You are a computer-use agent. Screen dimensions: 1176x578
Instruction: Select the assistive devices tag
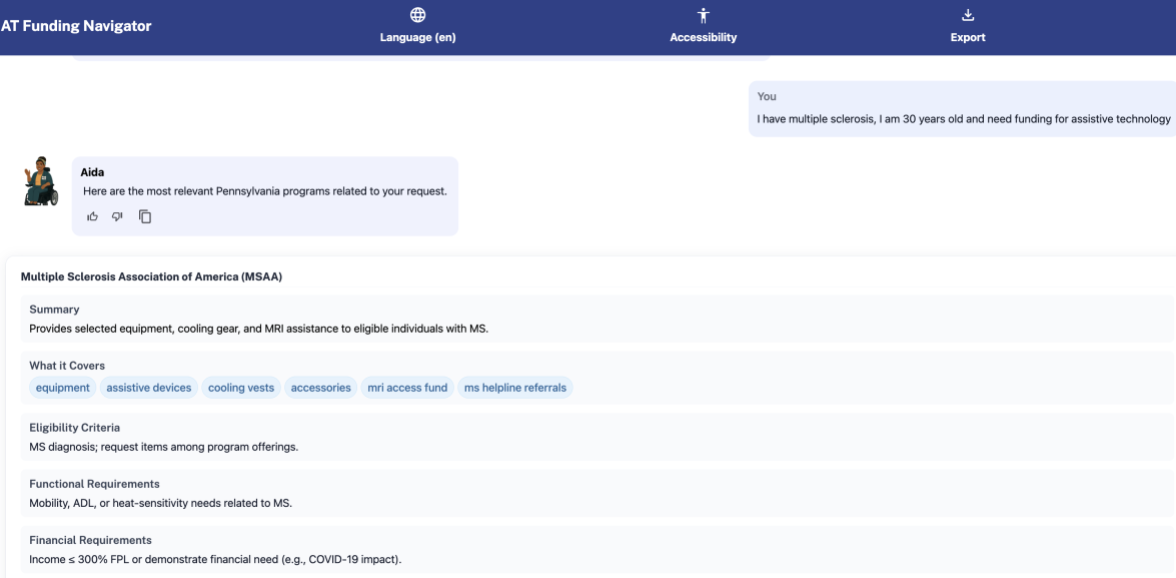click(148, 387)
